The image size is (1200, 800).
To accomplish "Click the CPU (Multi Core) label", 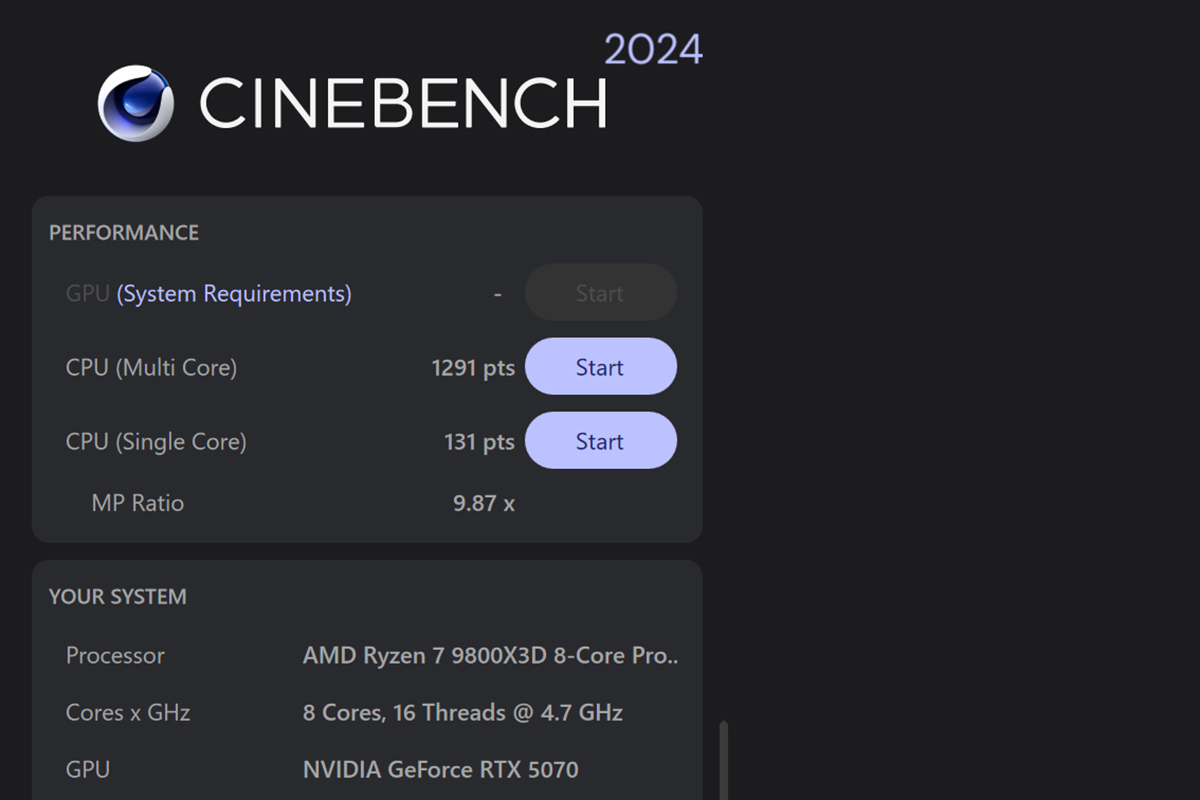I will coord(151,368).
